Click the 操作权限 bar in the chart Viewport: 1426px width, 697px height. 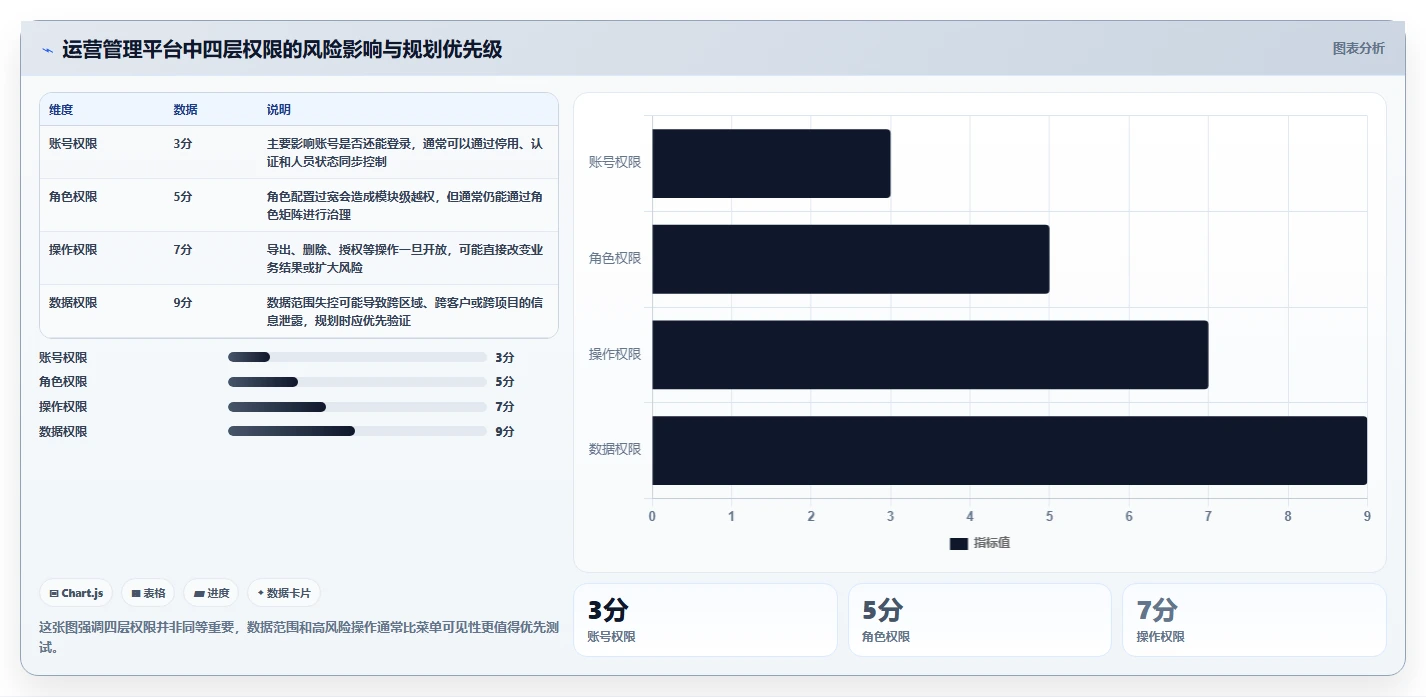click(x=930, y=354)
